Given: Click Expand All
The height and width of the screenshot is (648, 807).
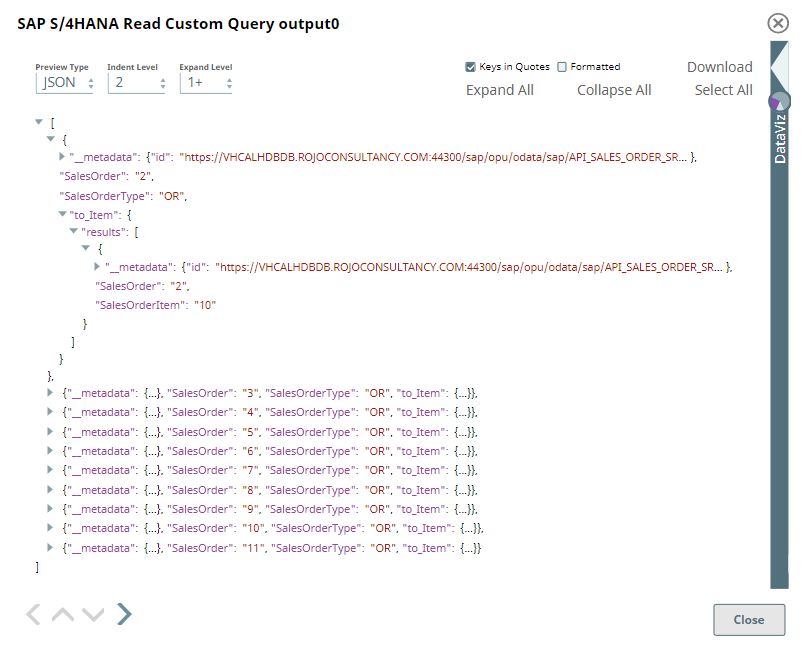Looking at the screenshot, I should tap(500, 90).
